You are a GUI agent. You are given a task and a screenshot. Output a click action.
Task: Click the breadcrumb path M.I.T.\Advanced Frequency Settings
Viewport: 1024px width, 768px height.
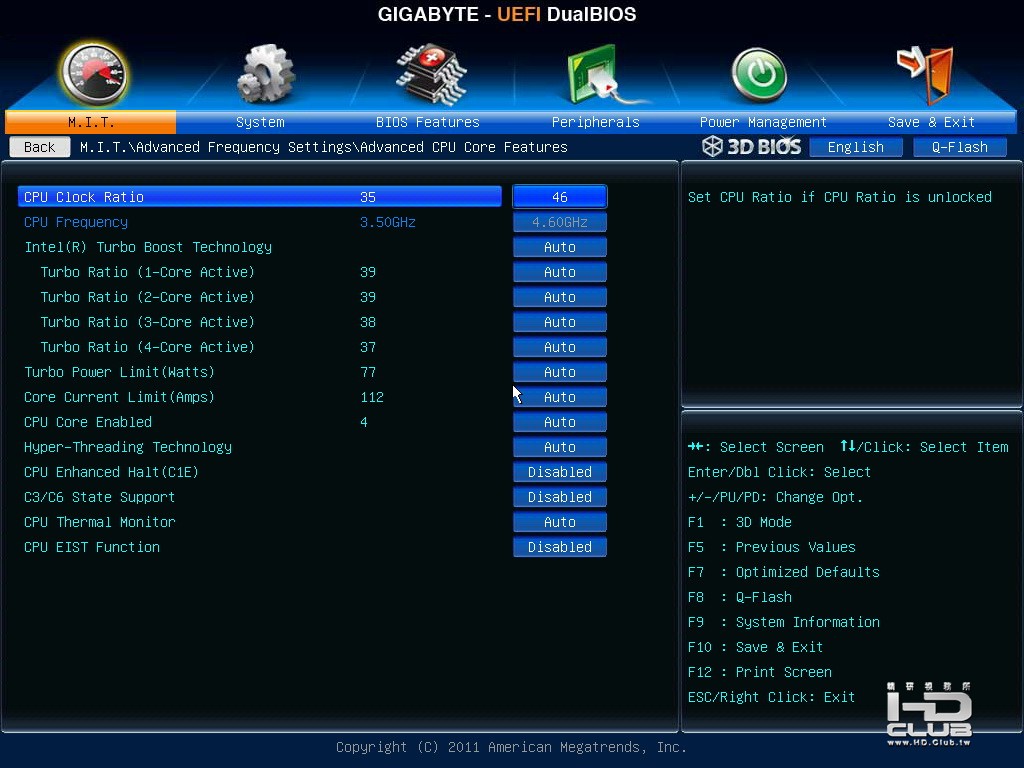[215, 147]
